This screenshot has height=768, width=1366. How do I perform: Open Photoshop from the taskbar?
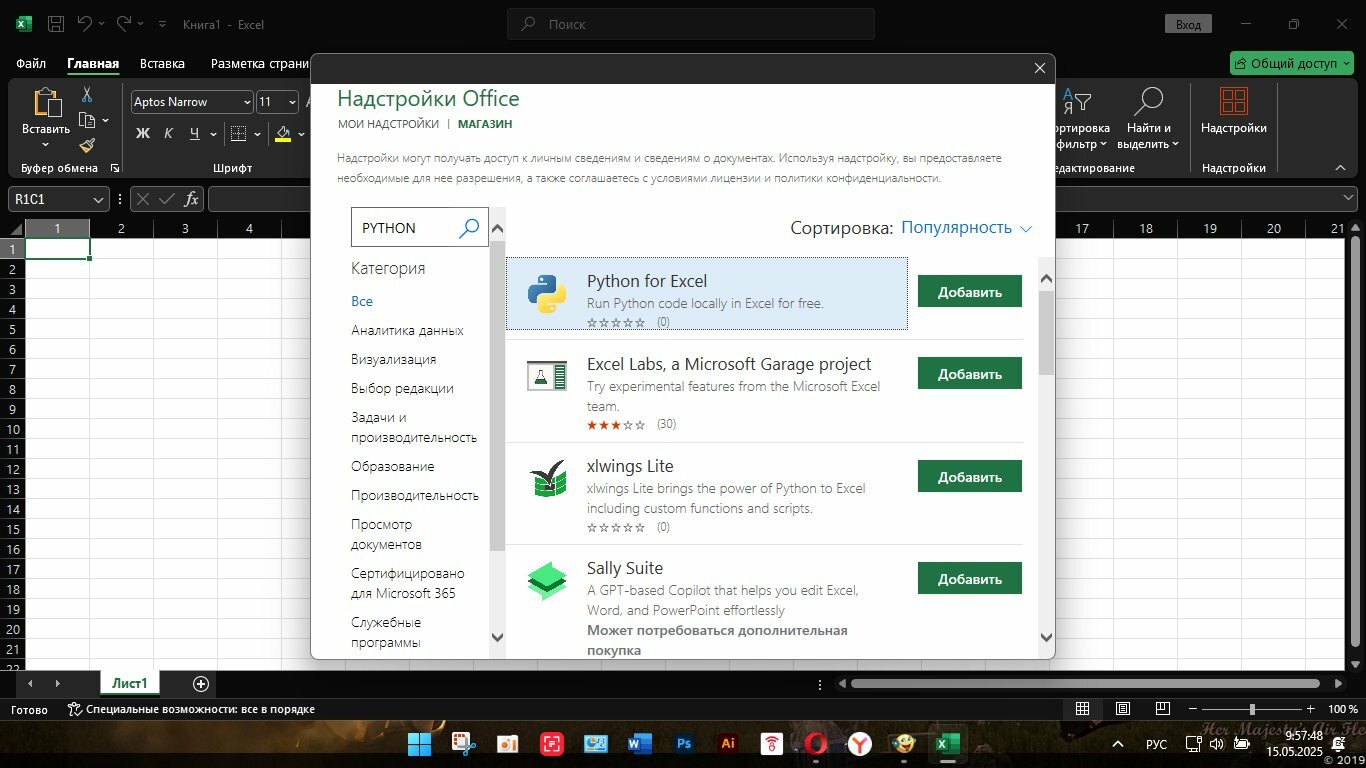(684, 744)
